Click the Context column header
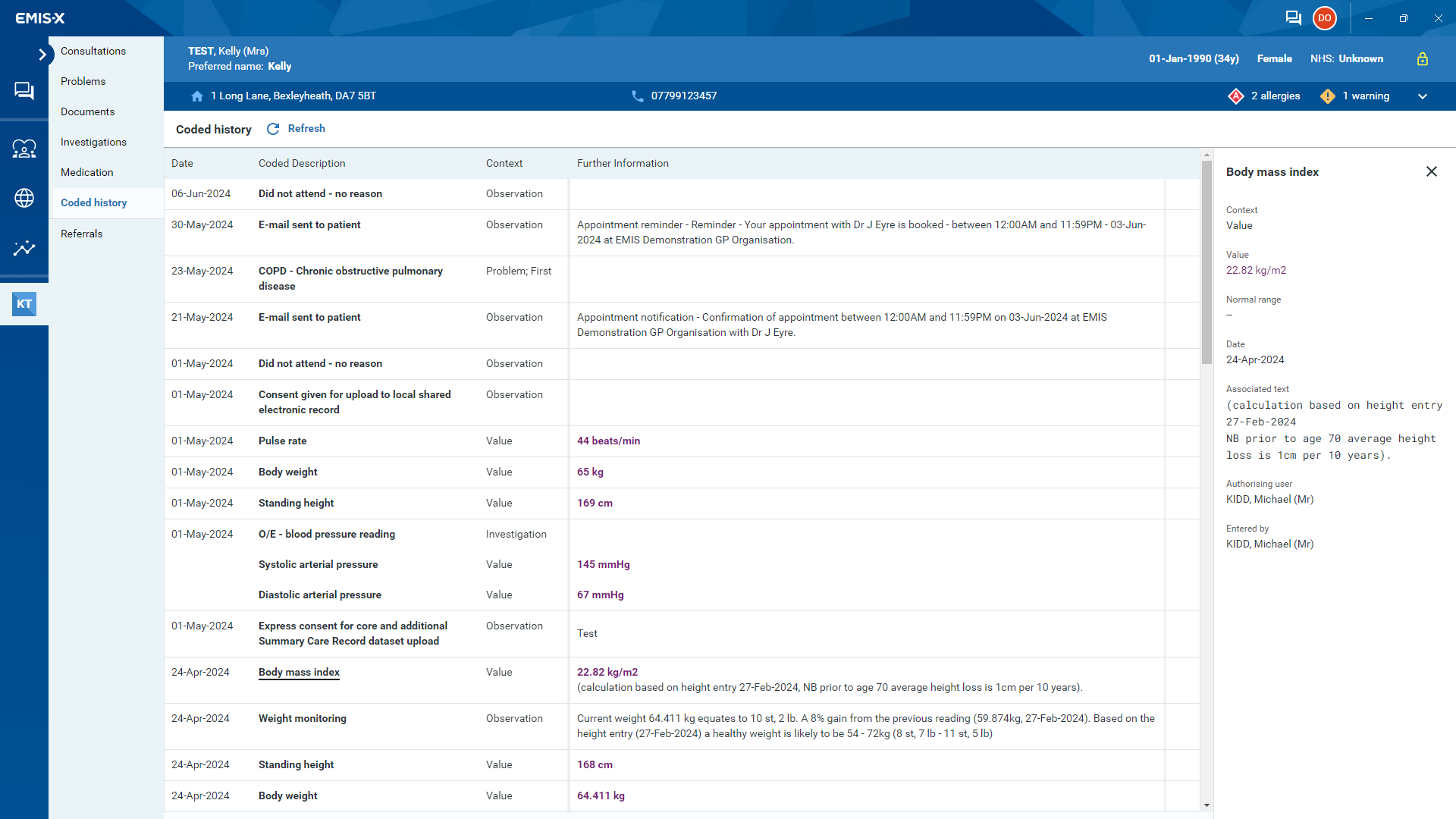 tap(504, 163)
